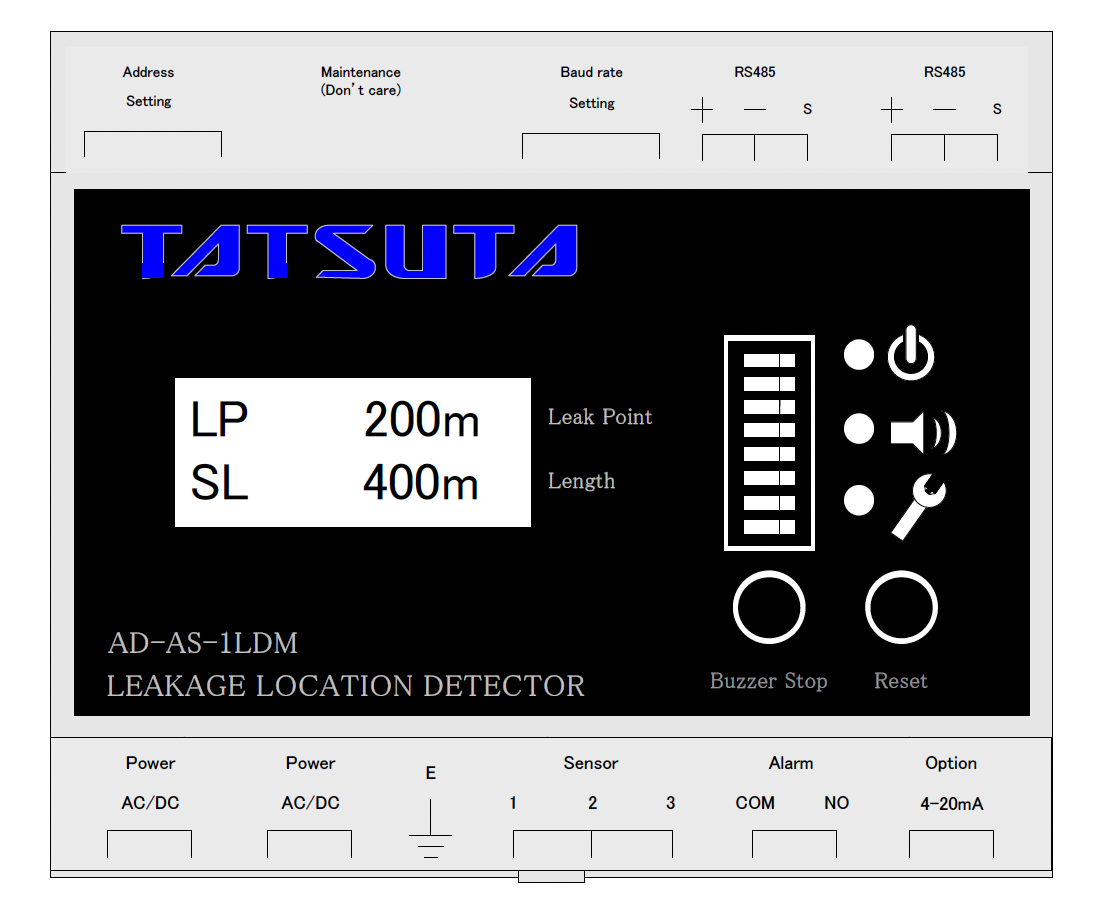
Task: Click the "S" label of the right RS485
Action: coord(997,109)
